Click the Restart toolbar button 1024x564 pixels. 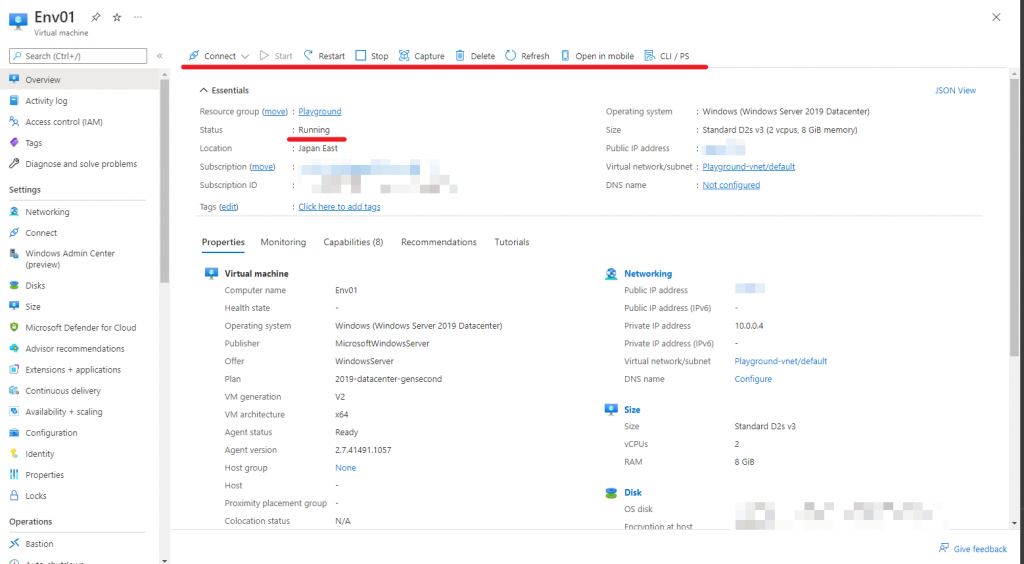click(x=324, y=56)
